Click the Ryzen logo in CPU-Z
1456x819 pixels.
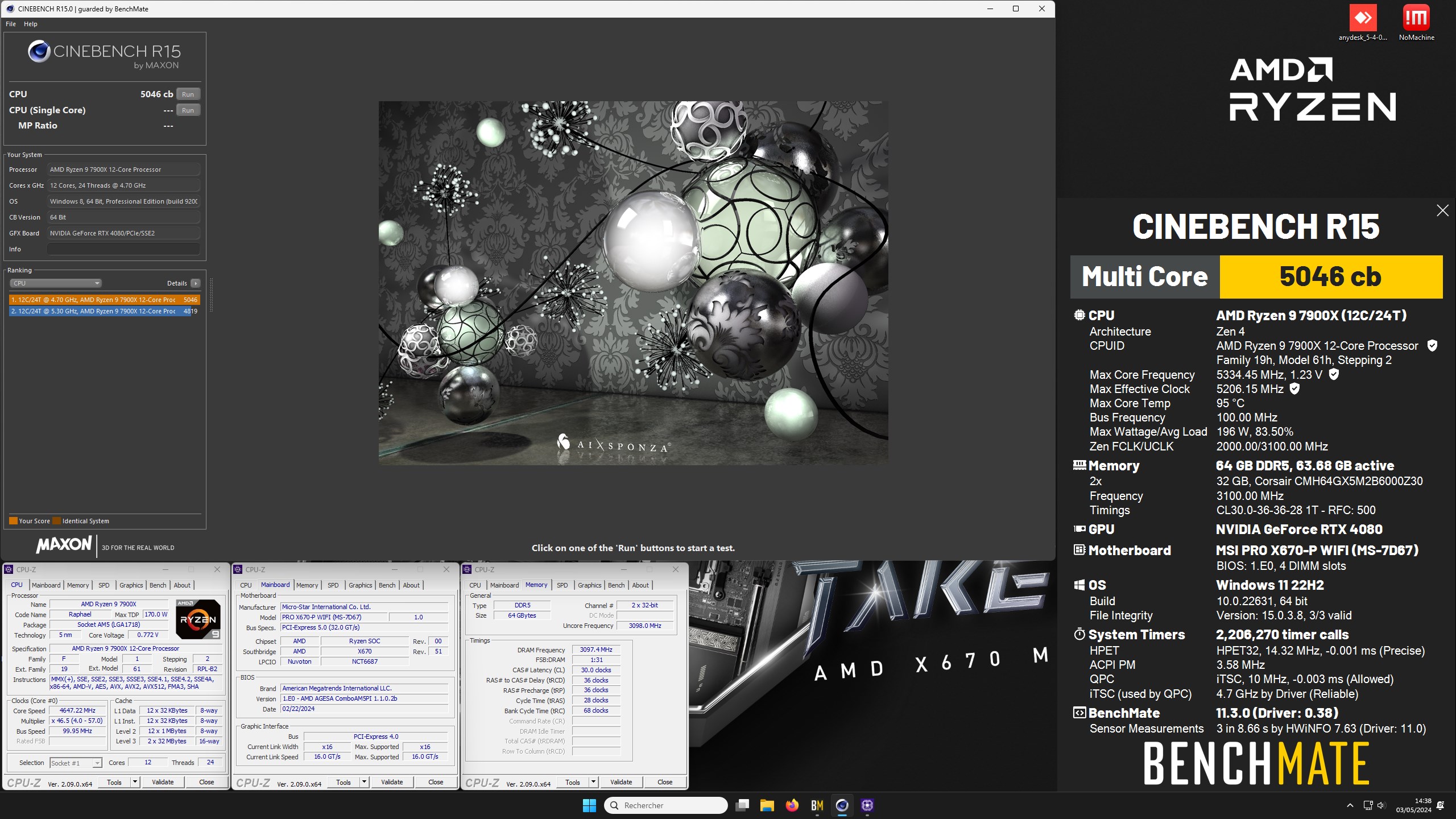(x=198, y=619)
